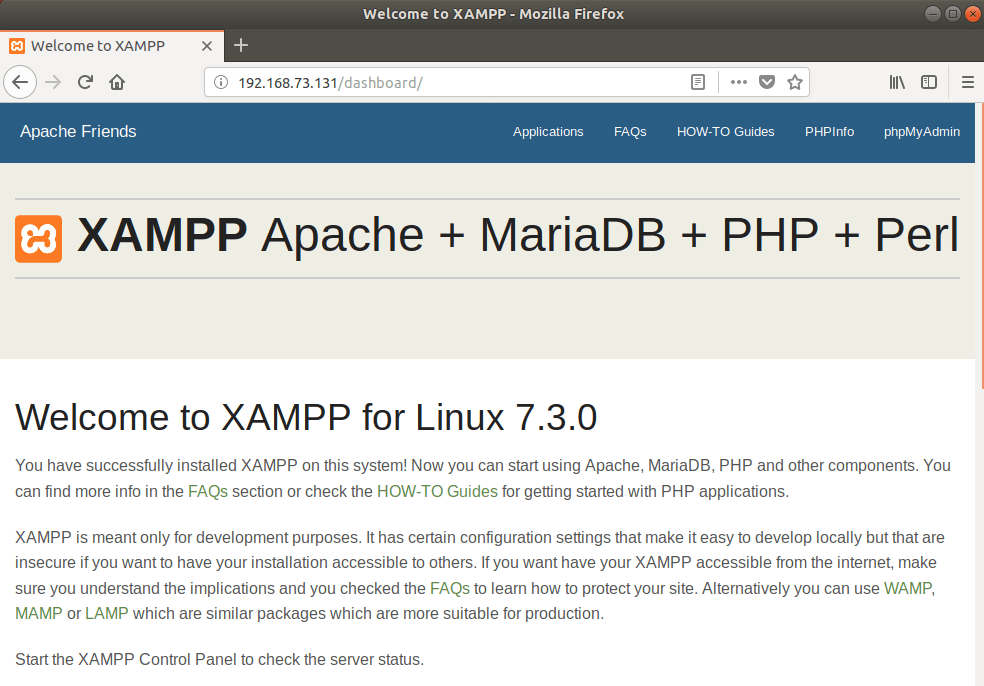The image size is (984, 686).
Task: Save page to Pocket
Action: [x=767, y=82]
